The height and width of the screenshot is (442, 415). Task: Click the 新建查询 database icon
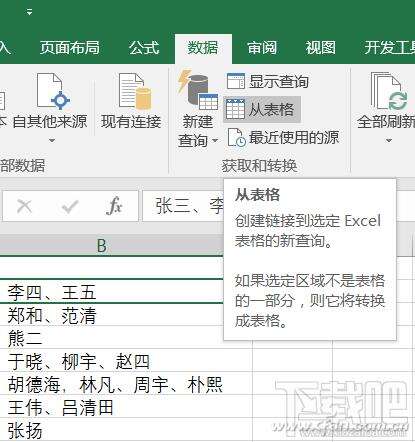pyautogui.click(x=197, y=90)
